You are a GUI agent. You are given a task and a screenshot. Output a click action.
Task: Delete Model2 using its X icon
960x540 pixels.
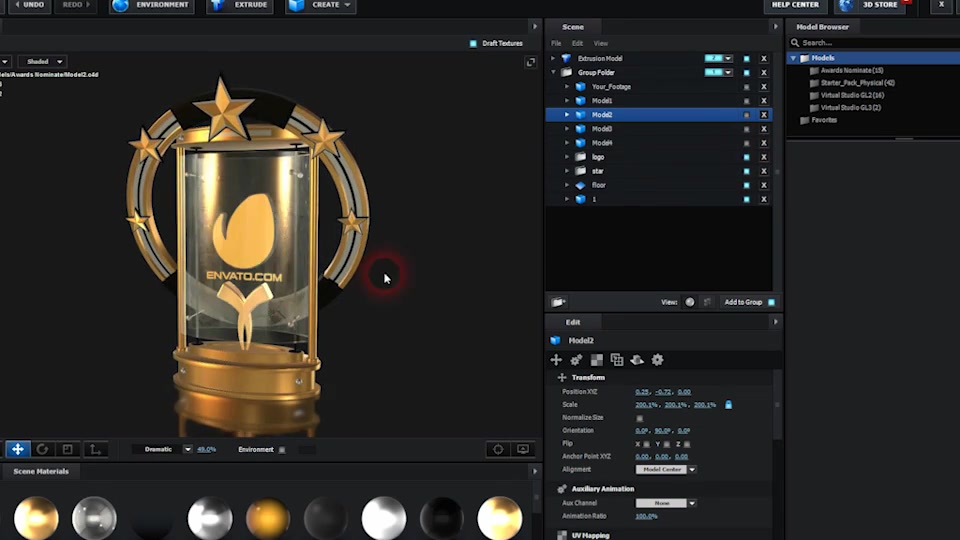[763, 115]
